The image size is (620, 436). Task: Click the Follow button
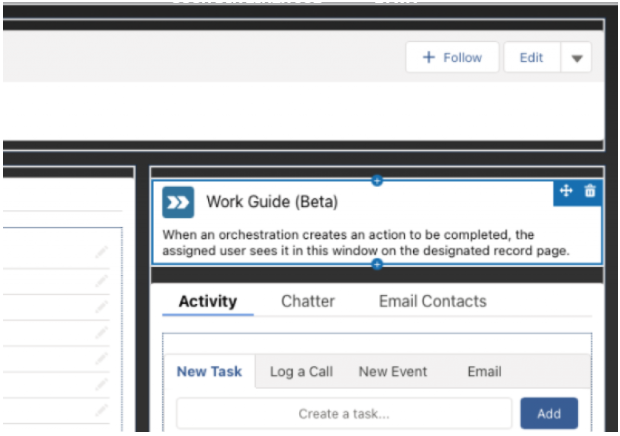click(452, 58)
